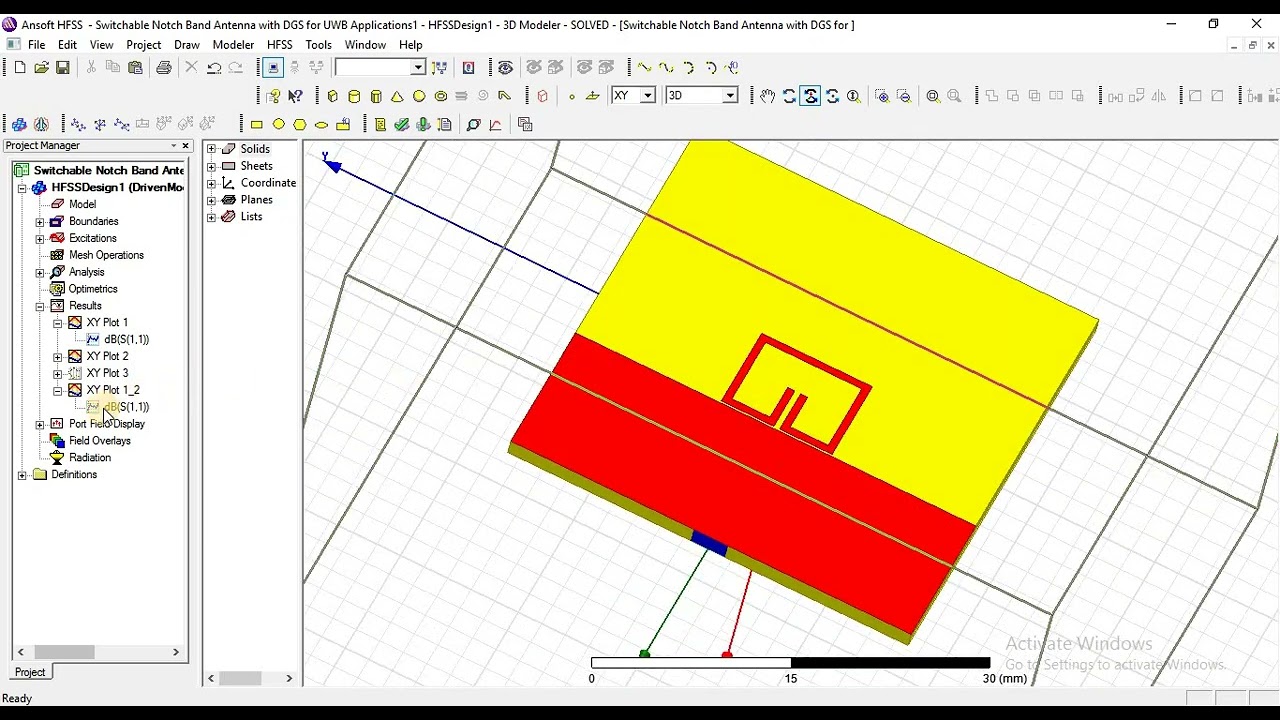Open the 3D movement mode dropdown
This screenshot has height=720, width=1280.
(730, 95)
